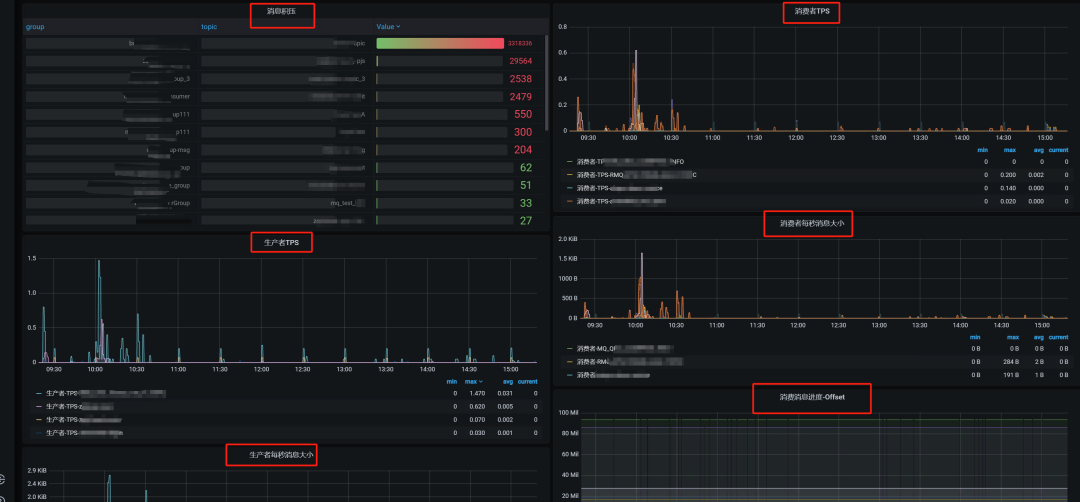Click the value 2538 in the table
The height and width of the screenshot is (502, 1080).
coord(521,79)
